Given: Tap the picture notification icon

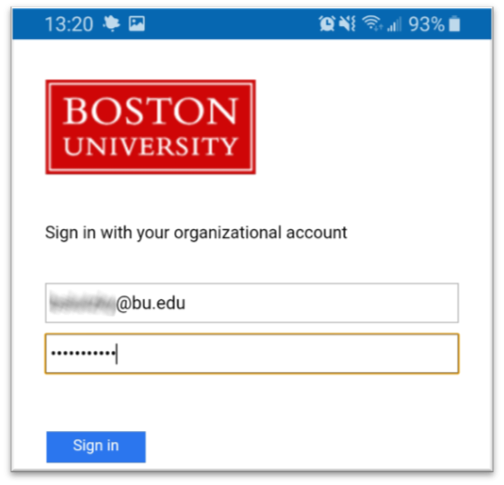Looking at the screenshot, I should coord(137,24).
